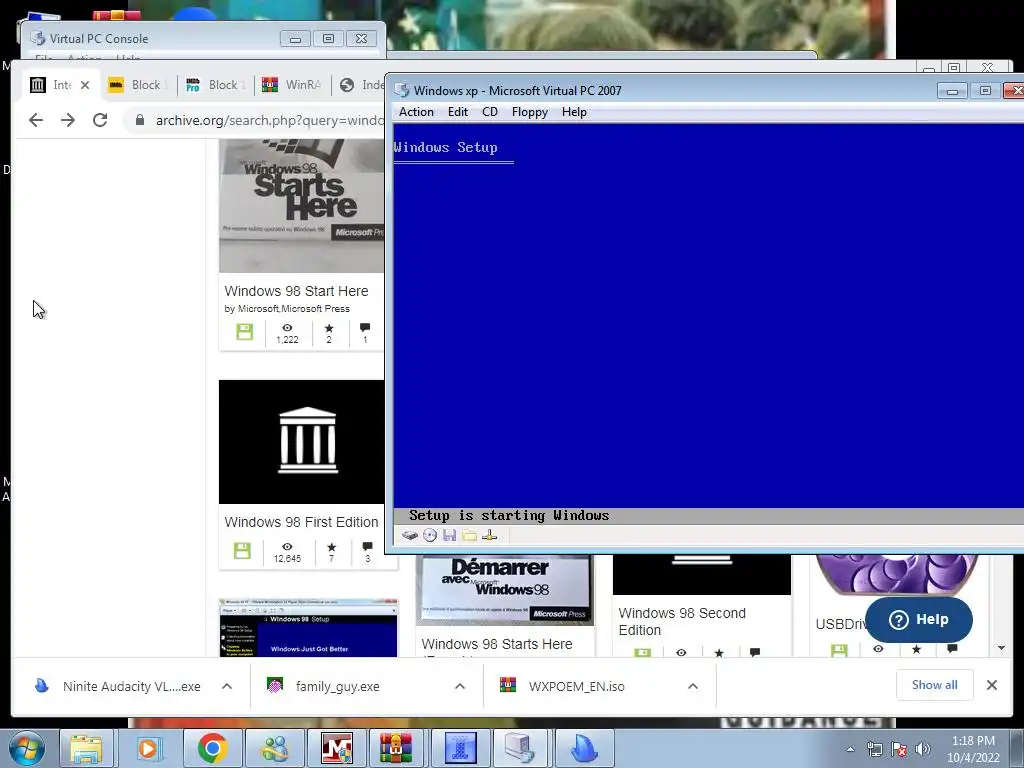Image resolution: width=1024 pixels, height=768 pixels.
Task: Click reviews icon under Windows 98 First Edition
Action: 367,546
